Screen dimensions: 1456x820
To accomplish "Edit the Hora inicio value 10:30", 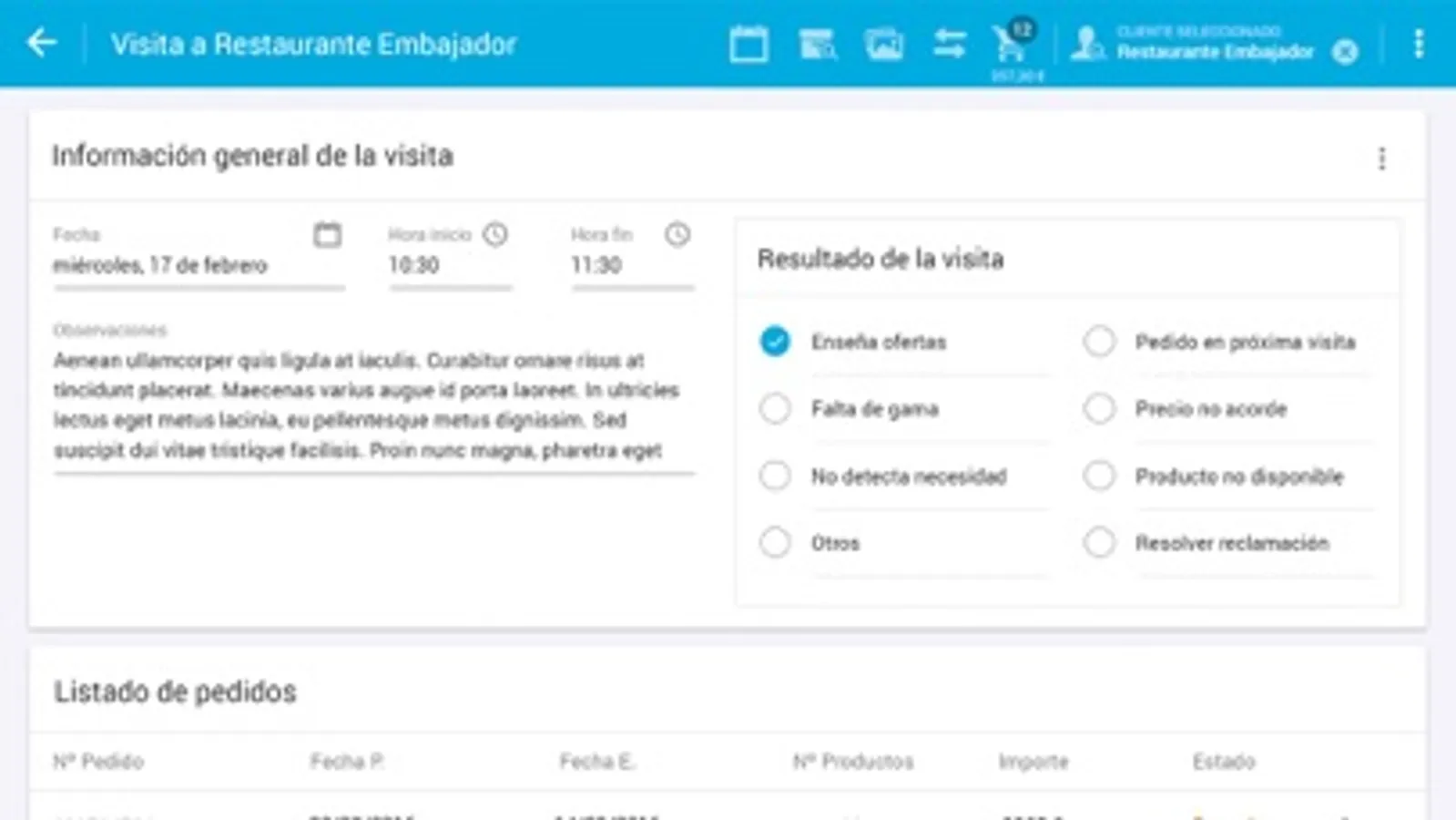I will pos(451,266).
